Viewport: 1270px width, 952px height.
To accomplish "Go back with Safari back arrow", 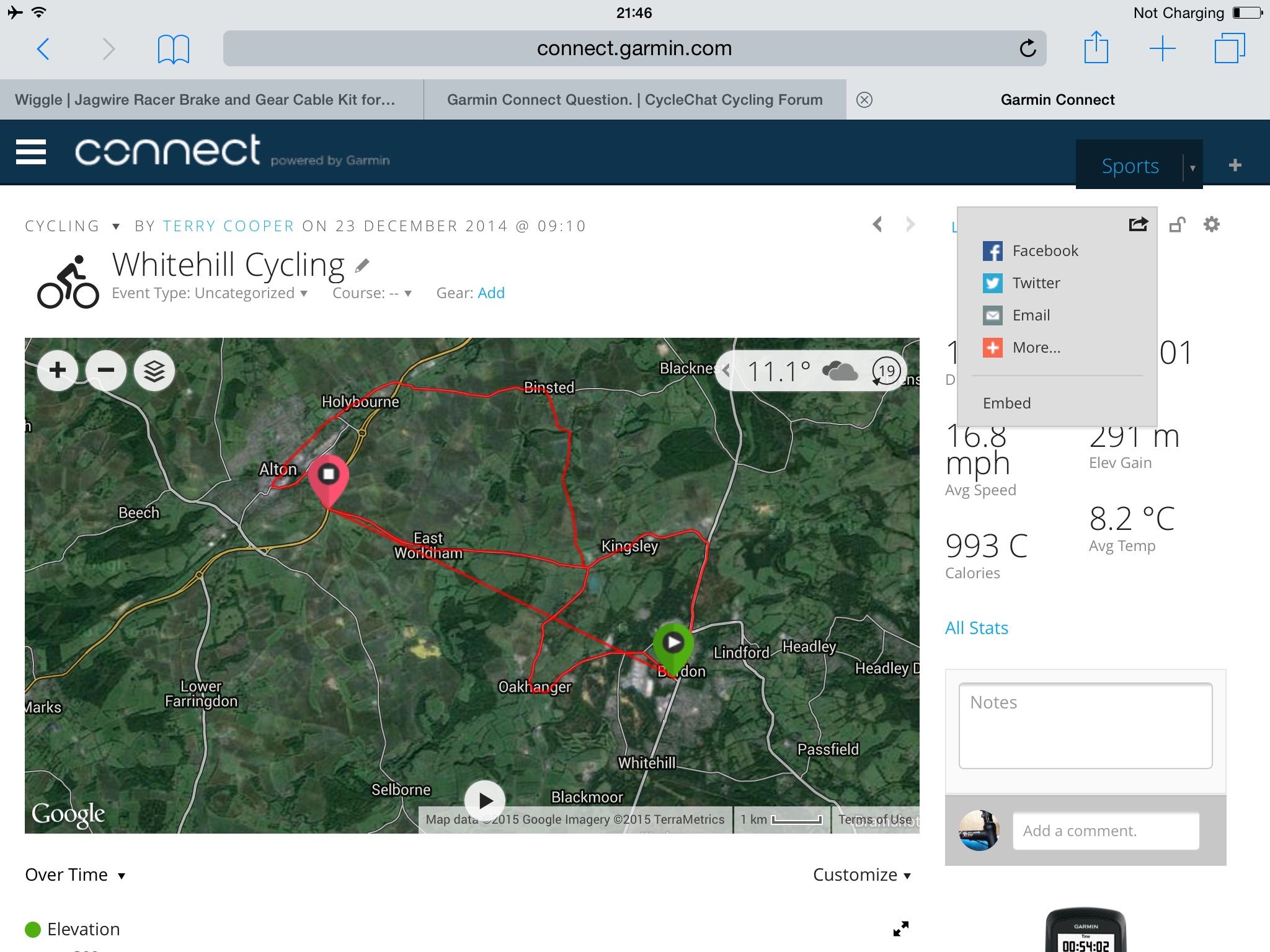I will [x=43, y=48].
